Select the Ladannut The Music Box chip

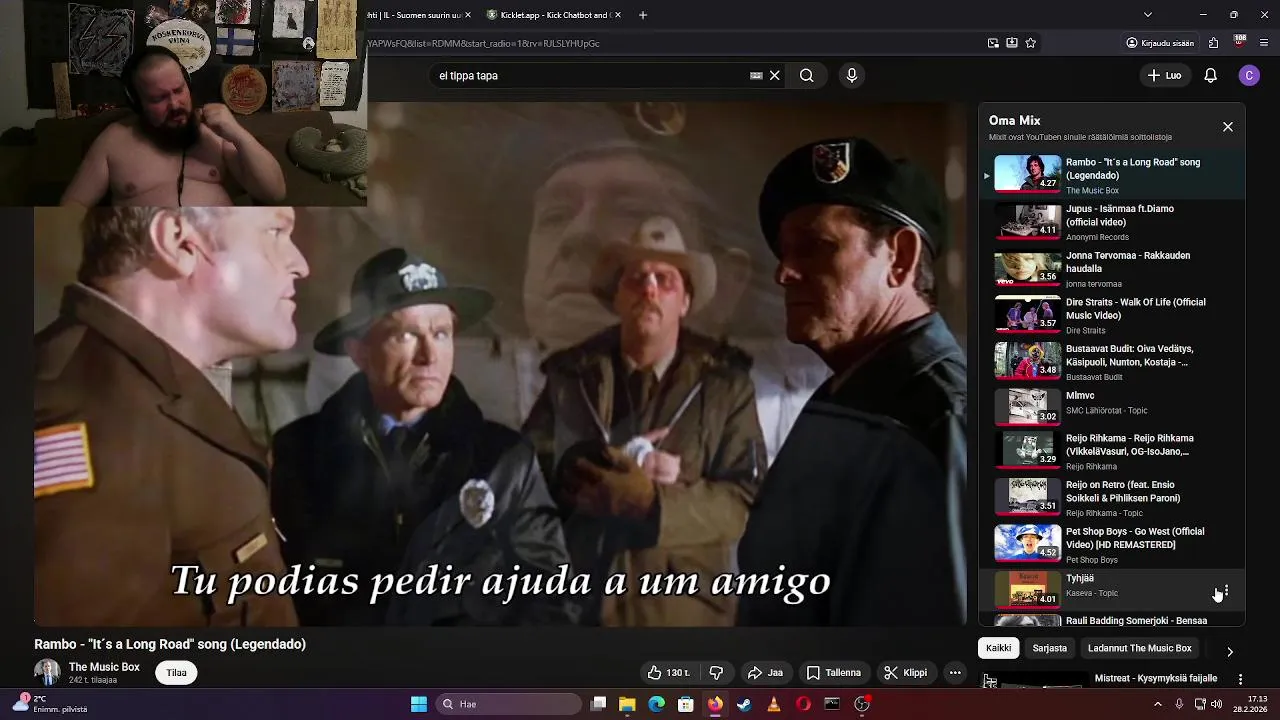pos(1139,648)
